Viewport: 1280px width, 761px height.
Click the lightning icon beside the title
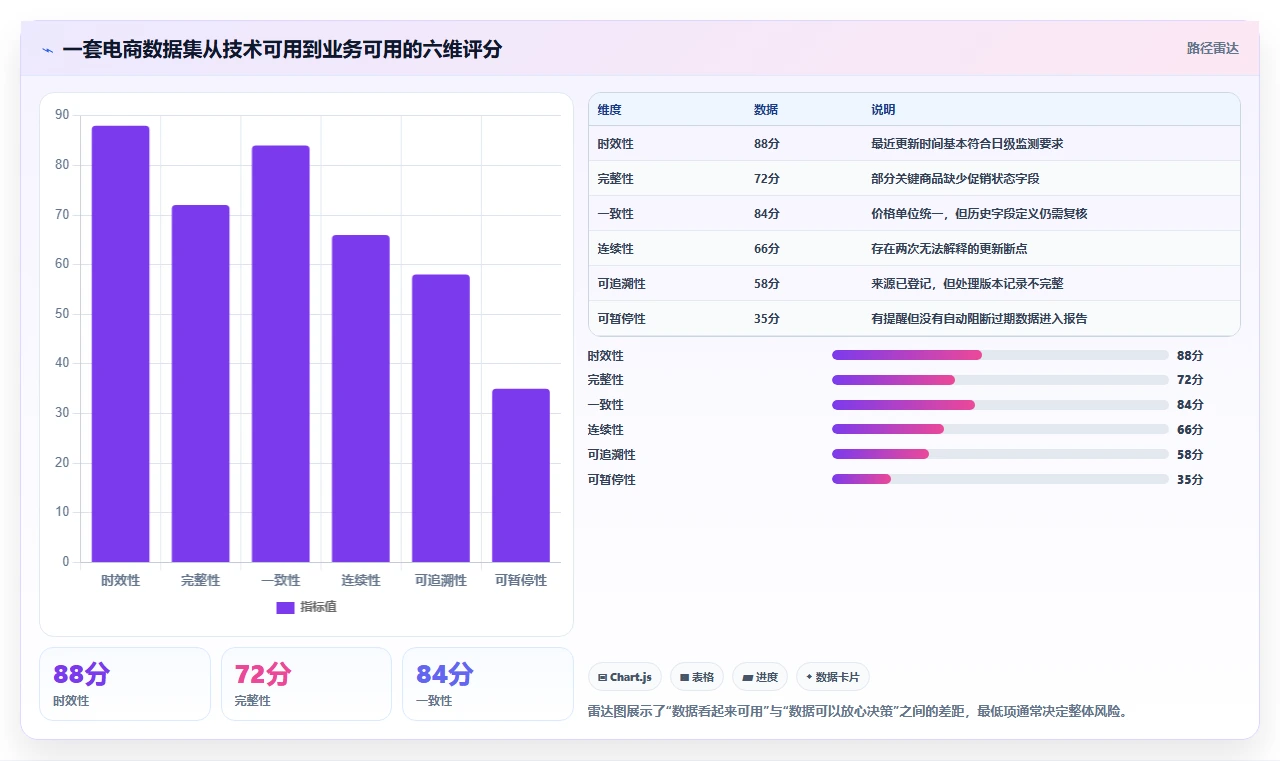coord(47,49)
